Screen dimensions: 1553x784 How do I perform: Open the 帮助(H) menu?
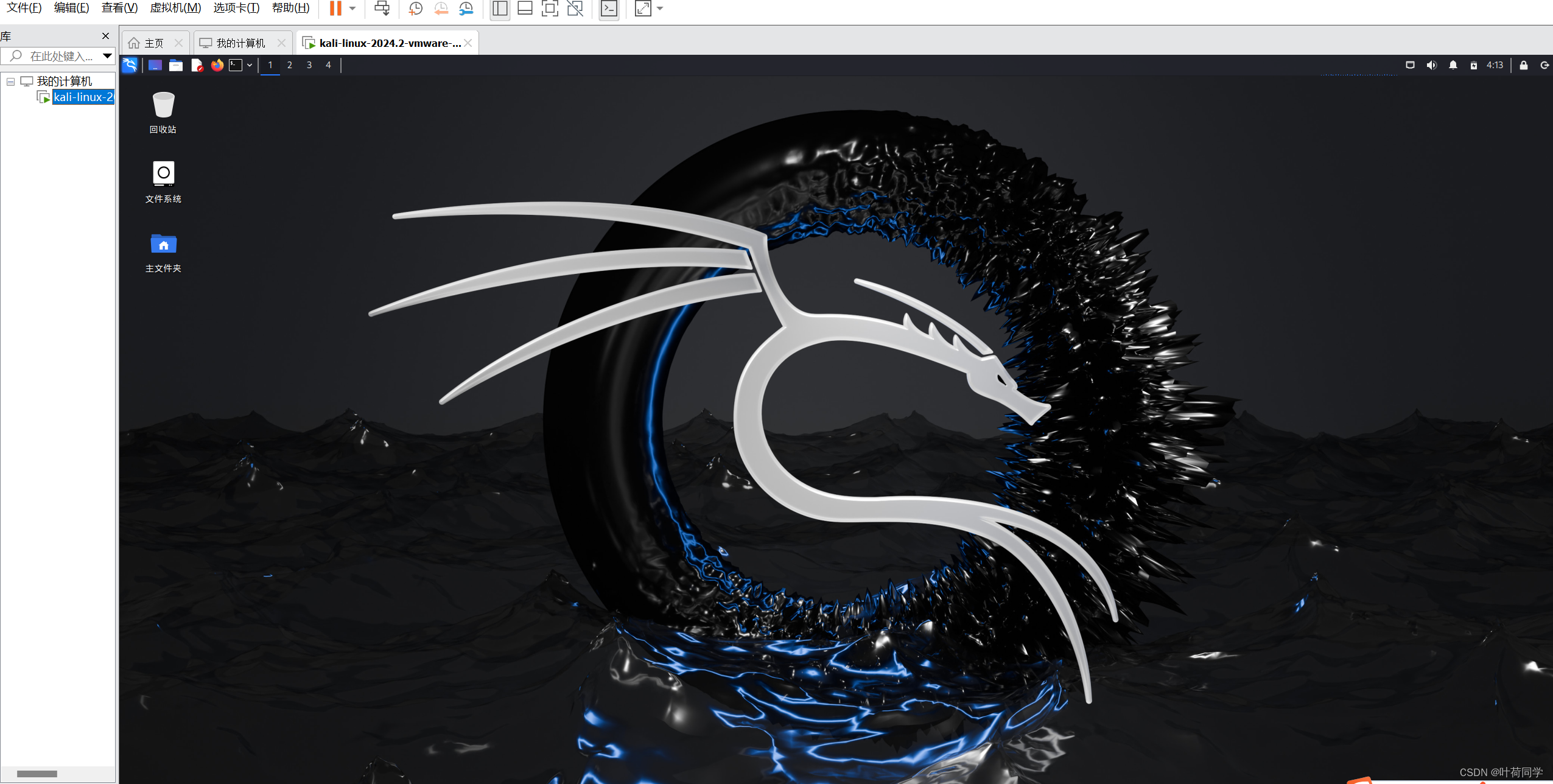(x=291, y=8)
